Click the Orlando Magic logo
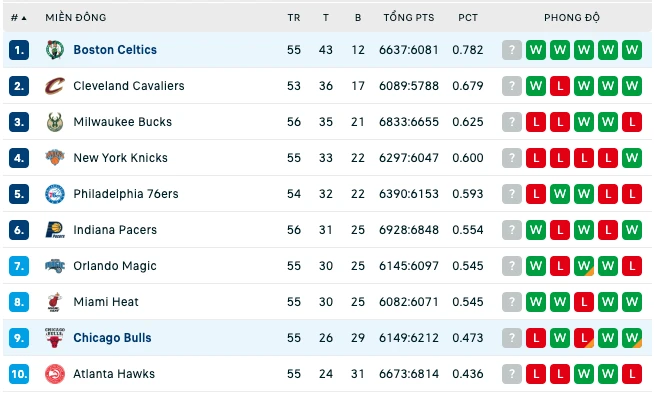 coord(55,266)
